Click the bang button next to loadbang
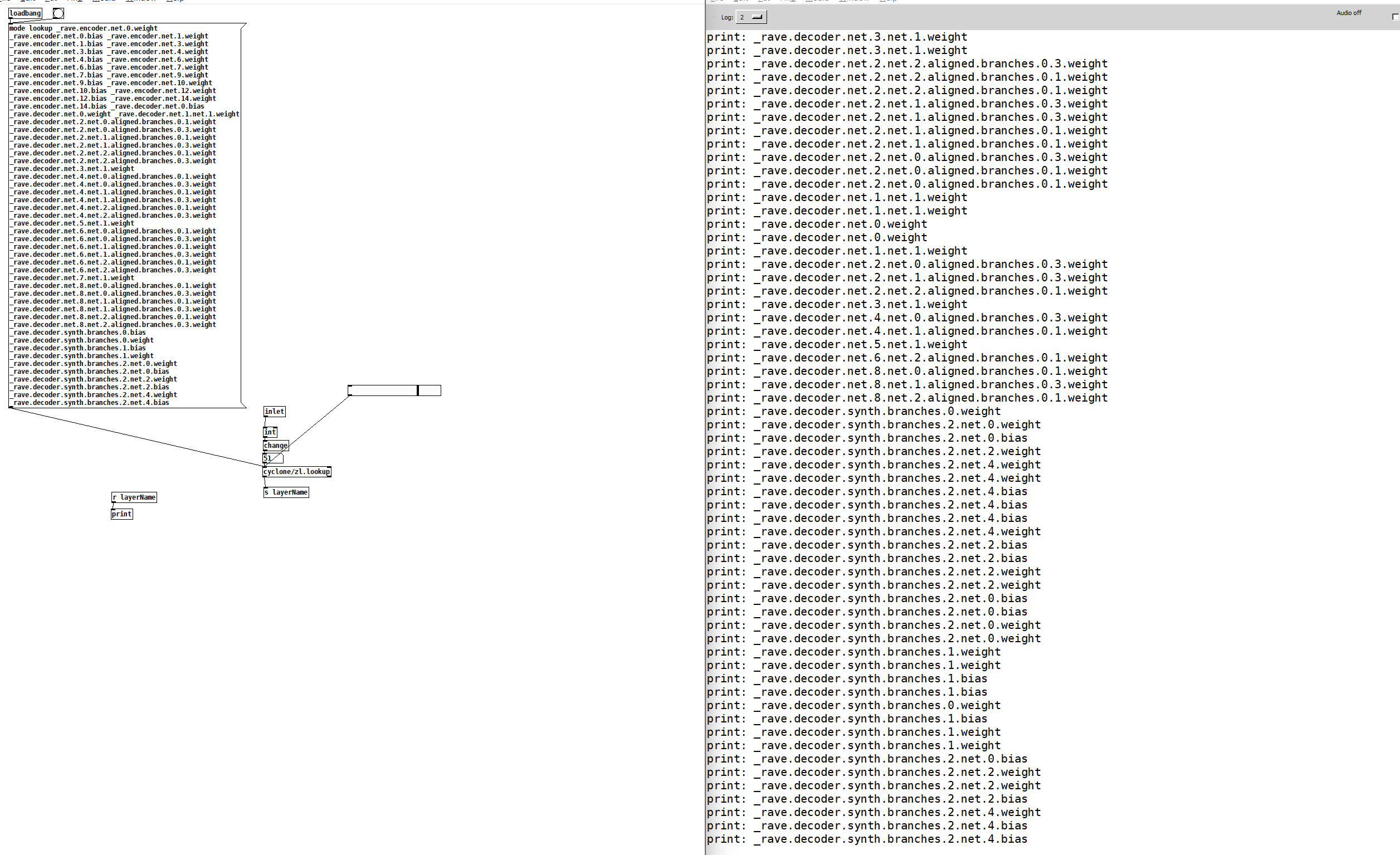1400x855 pixels. tap(58, 13)
